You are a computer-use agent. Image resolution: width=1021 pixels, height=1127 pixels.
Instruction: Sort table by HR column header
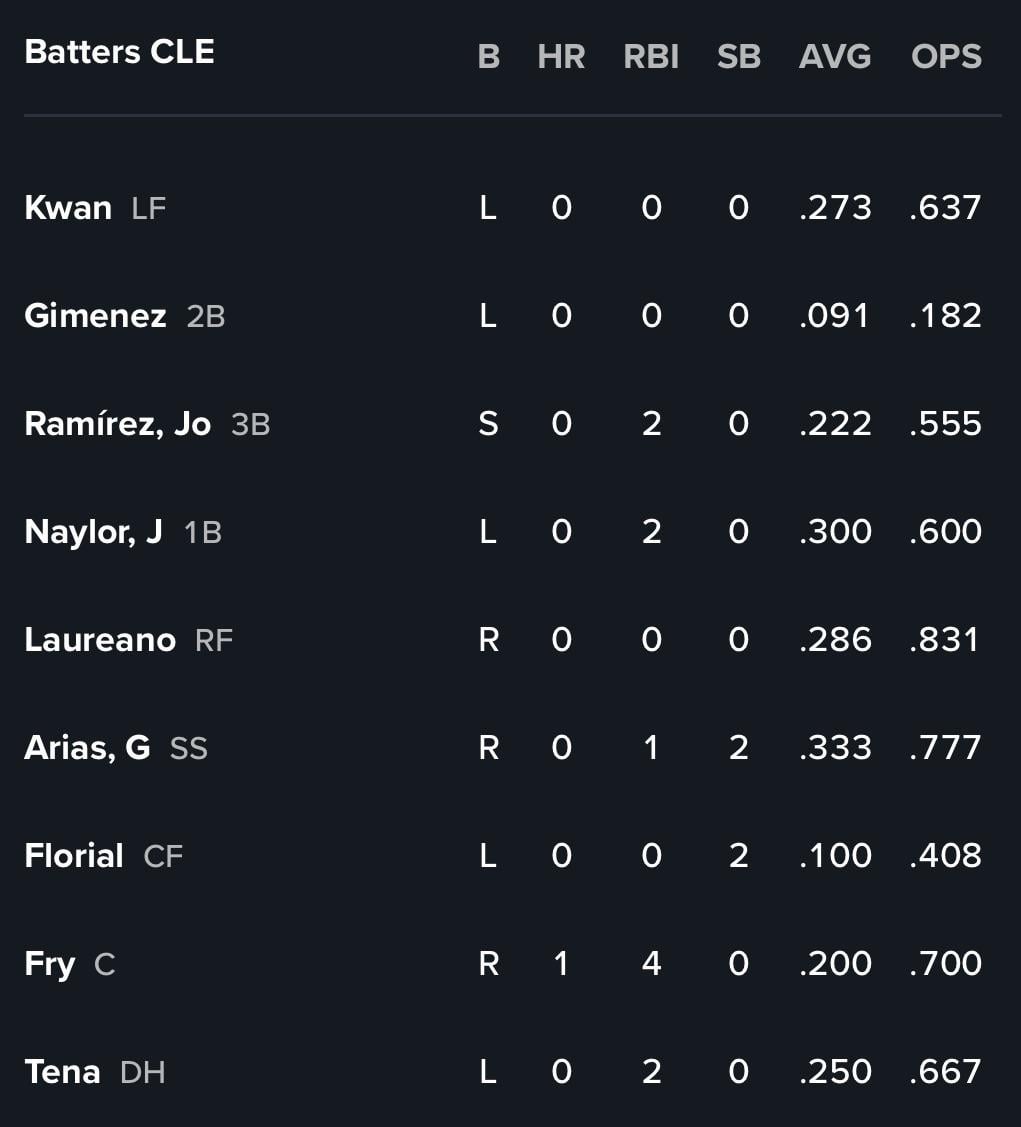(x=561, y=56)
